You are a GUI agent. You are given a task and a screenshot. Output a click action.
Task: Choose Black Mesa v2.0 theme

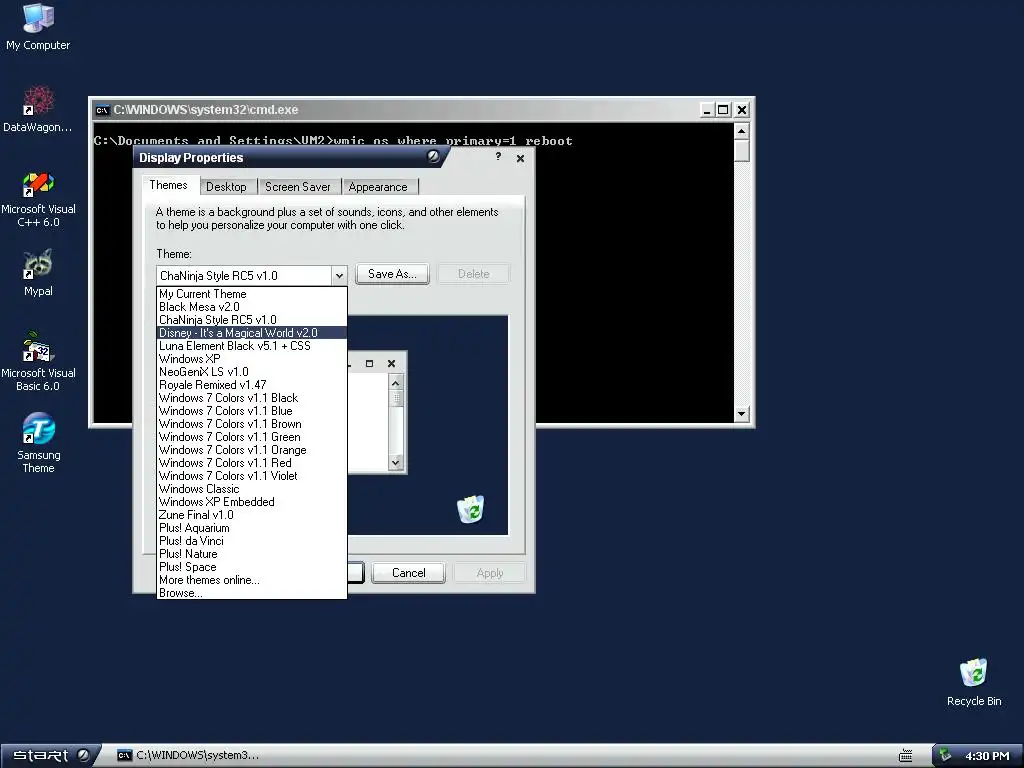(x=251, y=307)
